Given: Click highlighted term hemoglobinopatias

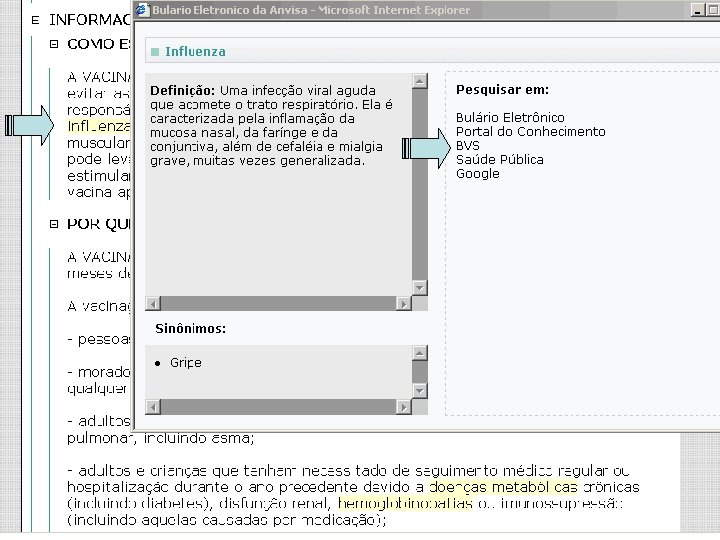Looking at the screenshot, I should tap(405, 503).
